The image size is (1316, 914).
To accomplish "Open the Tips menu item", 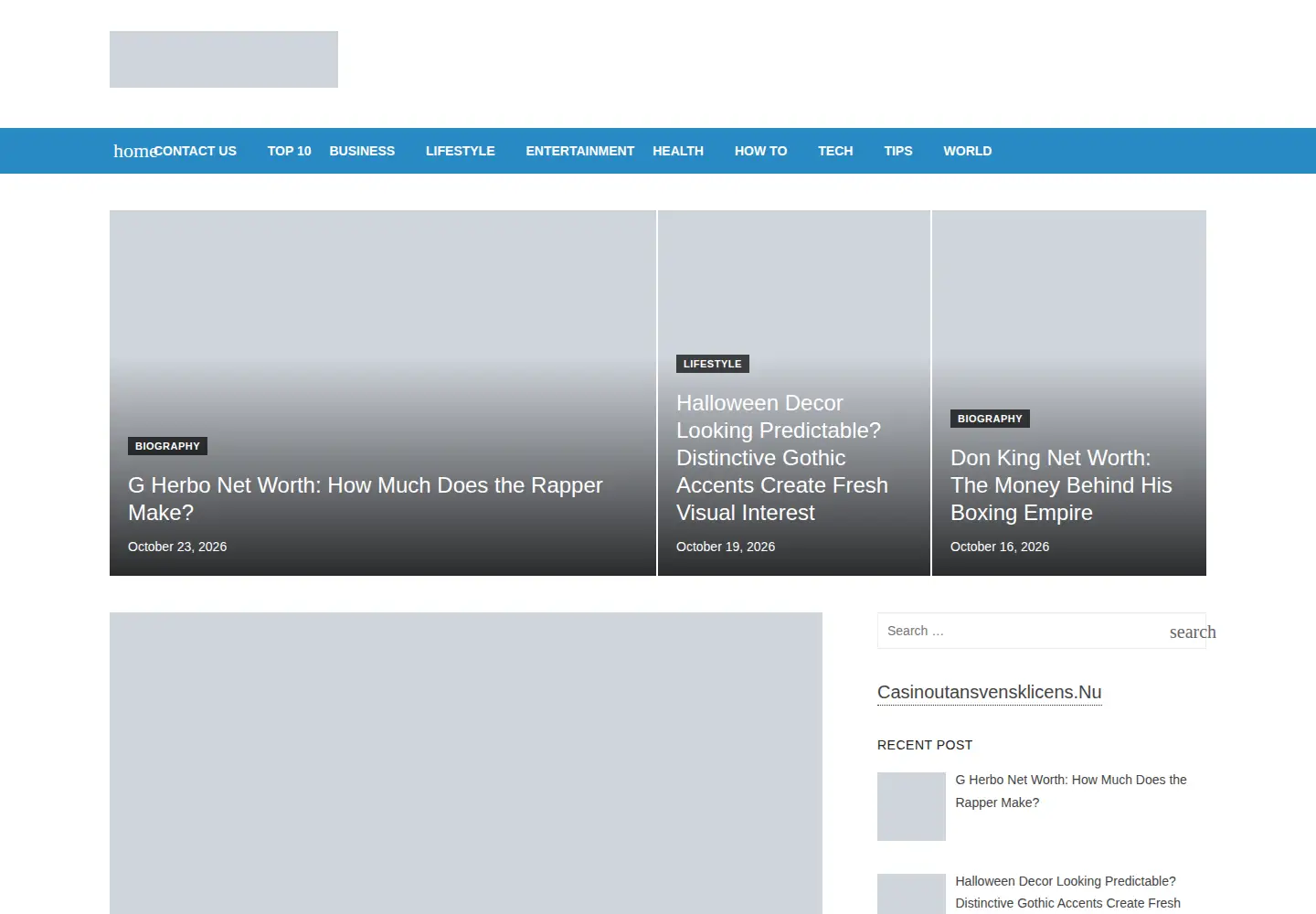I will (x=898, y=151).
